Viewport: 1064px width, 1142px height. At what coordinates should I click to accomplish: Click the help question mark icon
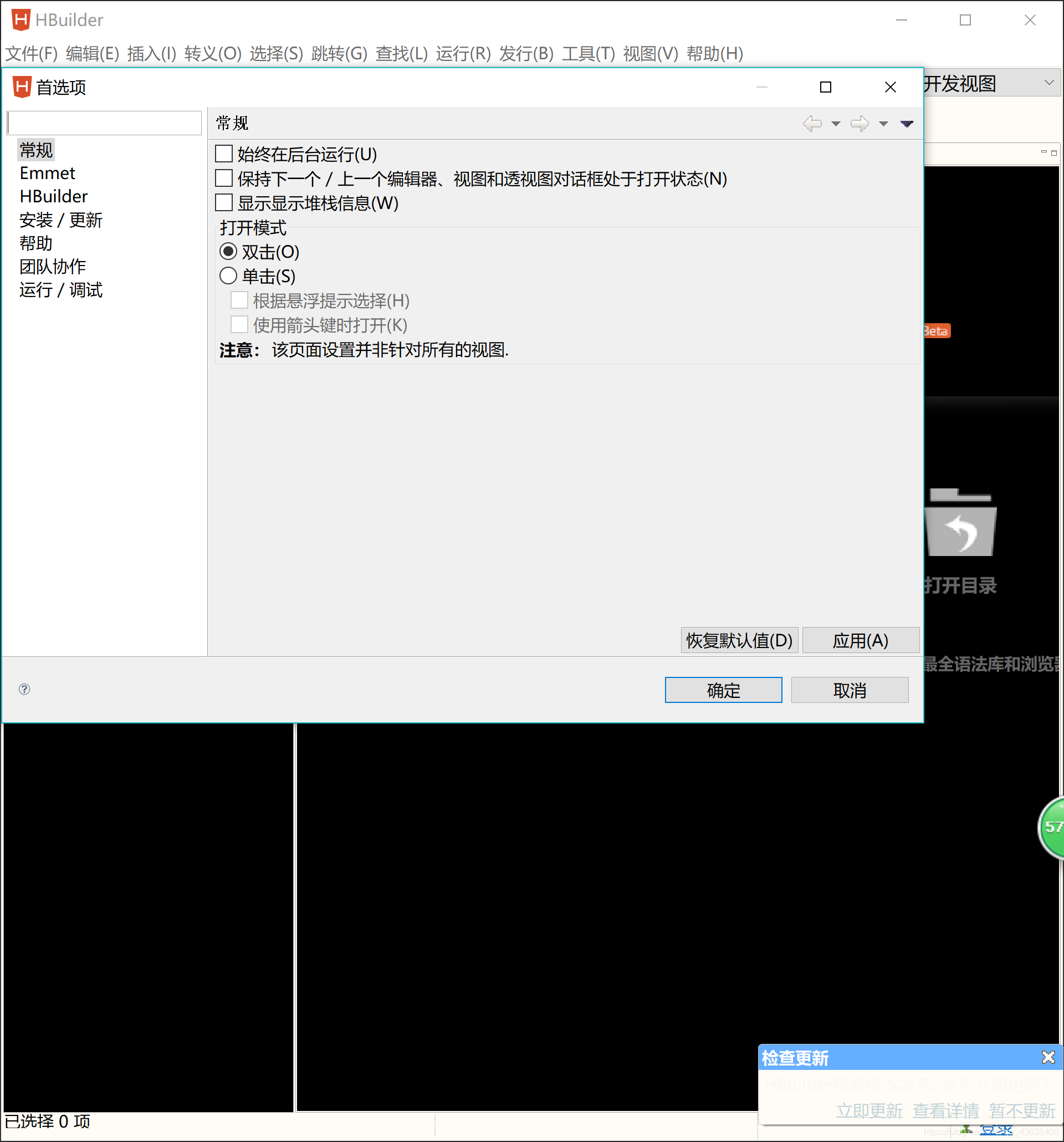point(24,689)
